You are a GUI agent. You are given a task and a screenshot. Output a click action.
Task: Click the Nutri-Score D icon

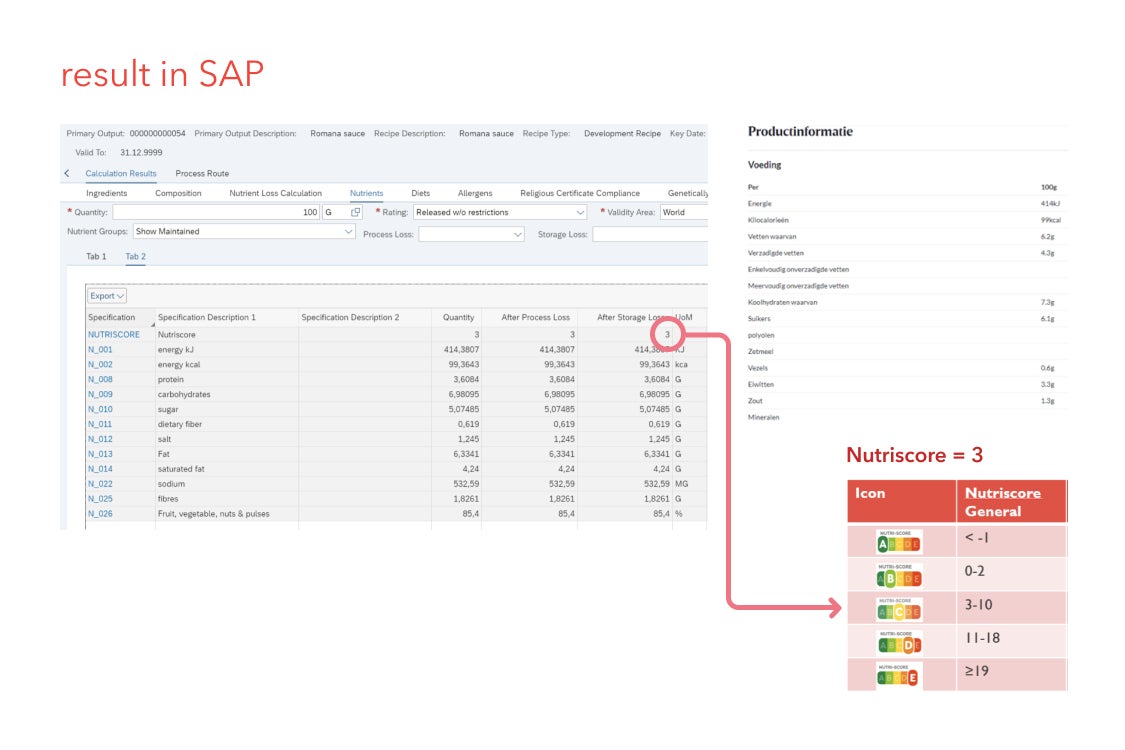[x=898, y=642]
